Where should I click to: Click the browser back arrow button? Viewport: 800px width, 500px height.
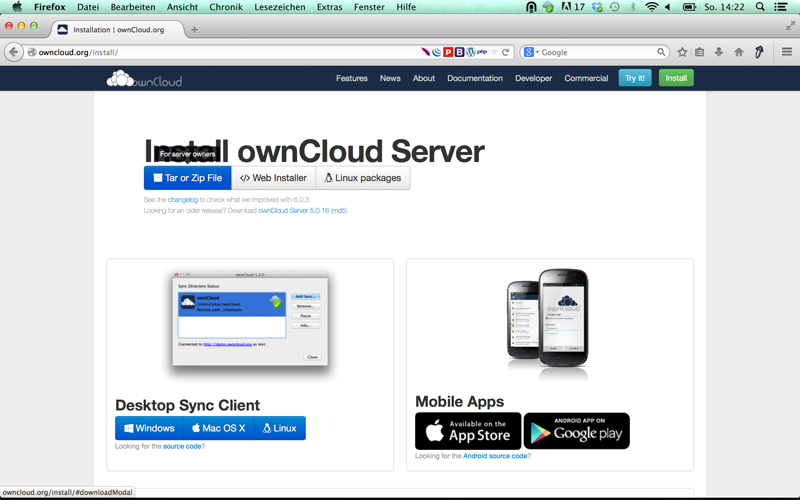pyautogui.click(x=14, y=52)
